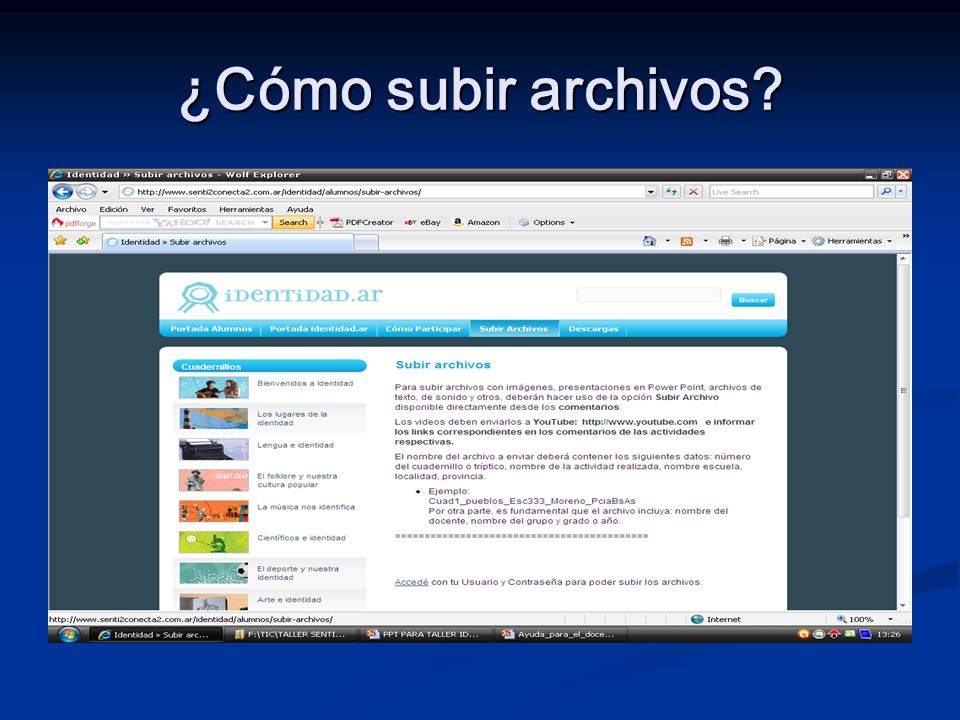Open the Portada Alumnos nav tab

211,329
